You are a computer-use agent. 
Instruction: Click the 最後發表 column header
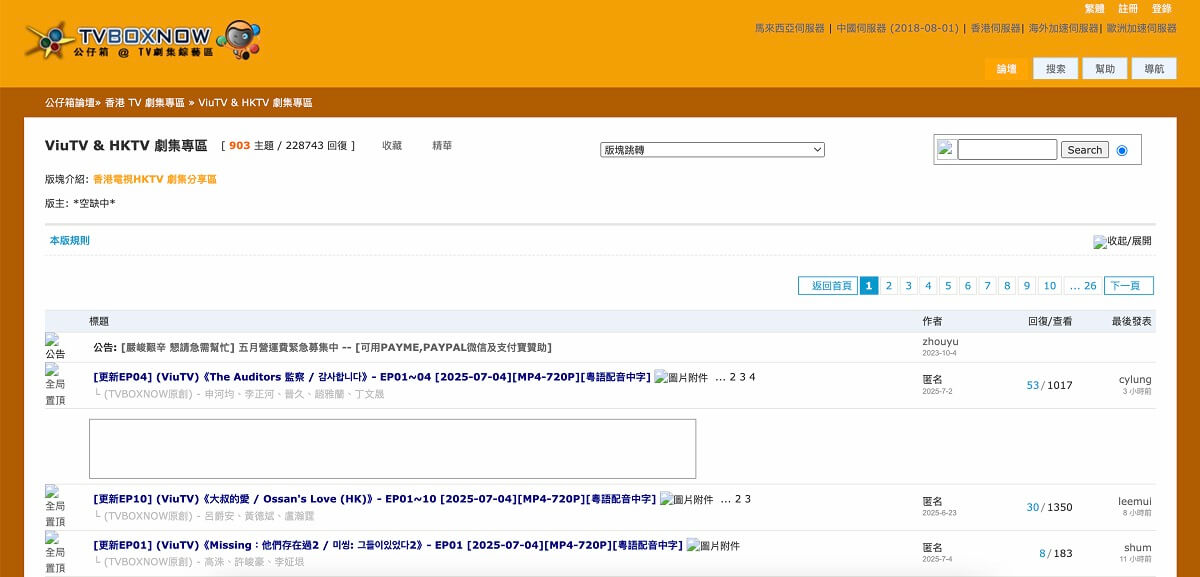click(1131, 321)
